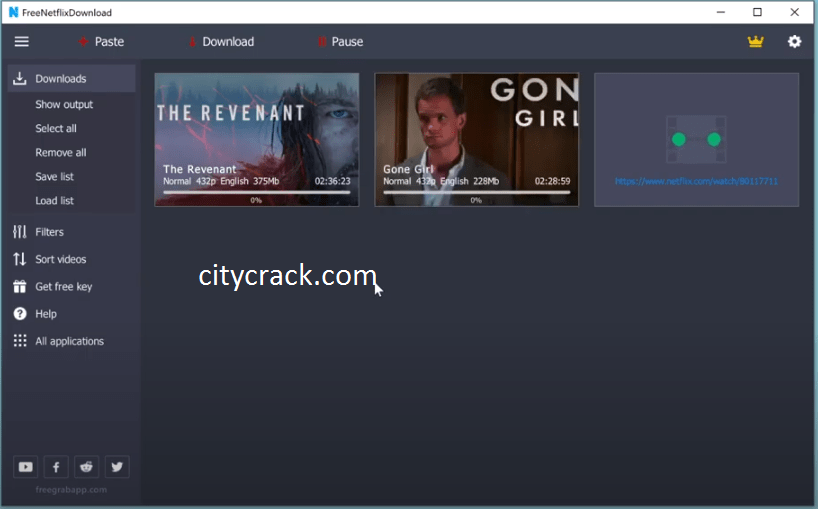Open settings gear icon
The image size is (818, 509).
(794, 41)
